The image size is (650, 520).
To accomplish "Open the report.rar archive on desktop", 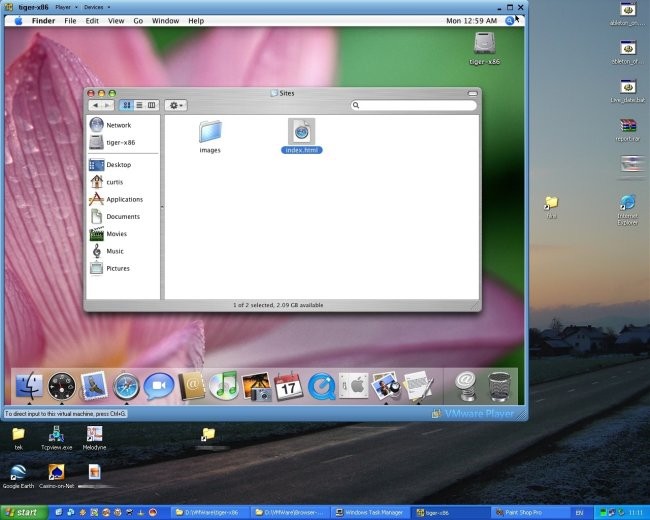I will pos(628,130).
